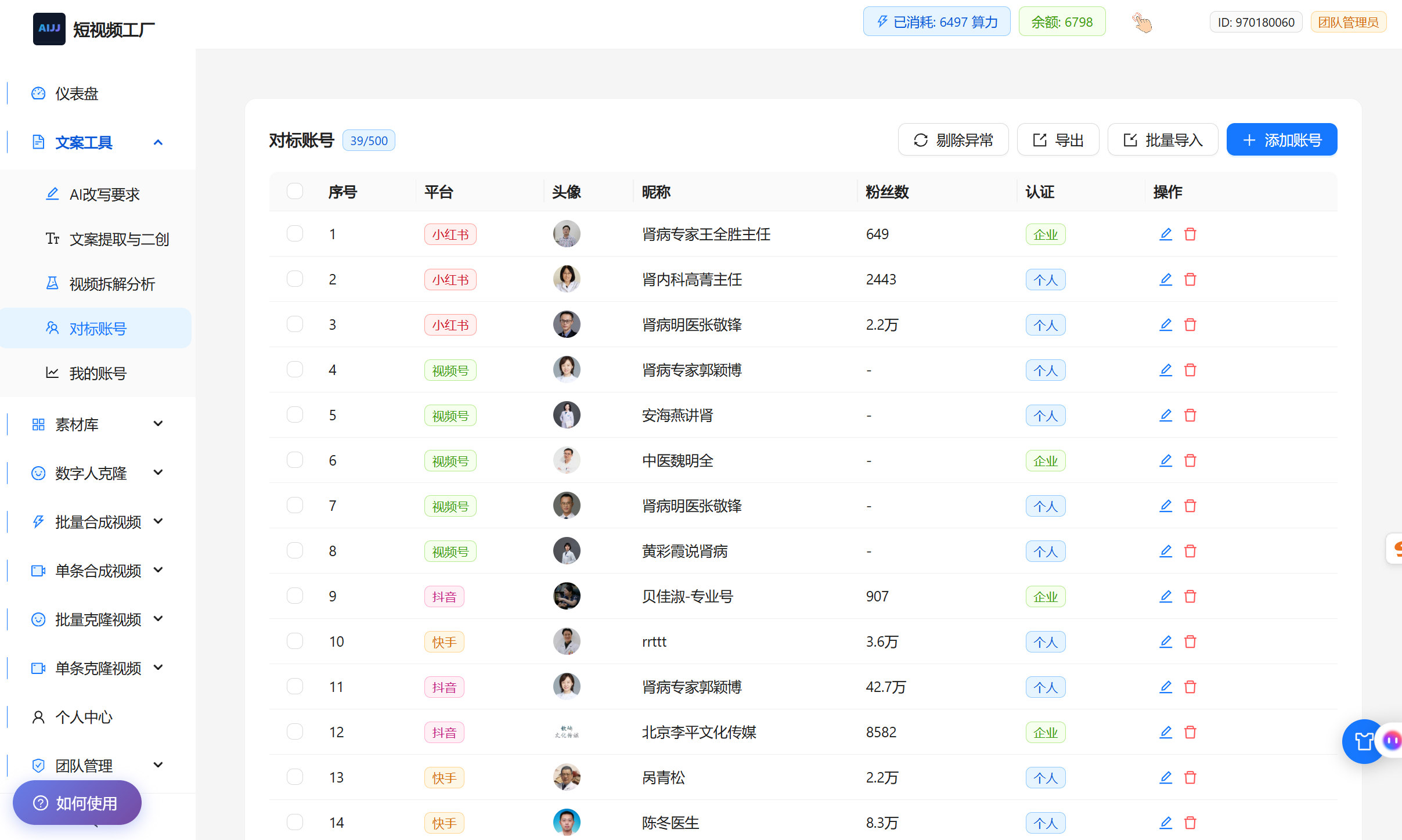Delete the 中医魏明全 account
This screenshot has width=1402, height=840.
(x=1190, y=460)
